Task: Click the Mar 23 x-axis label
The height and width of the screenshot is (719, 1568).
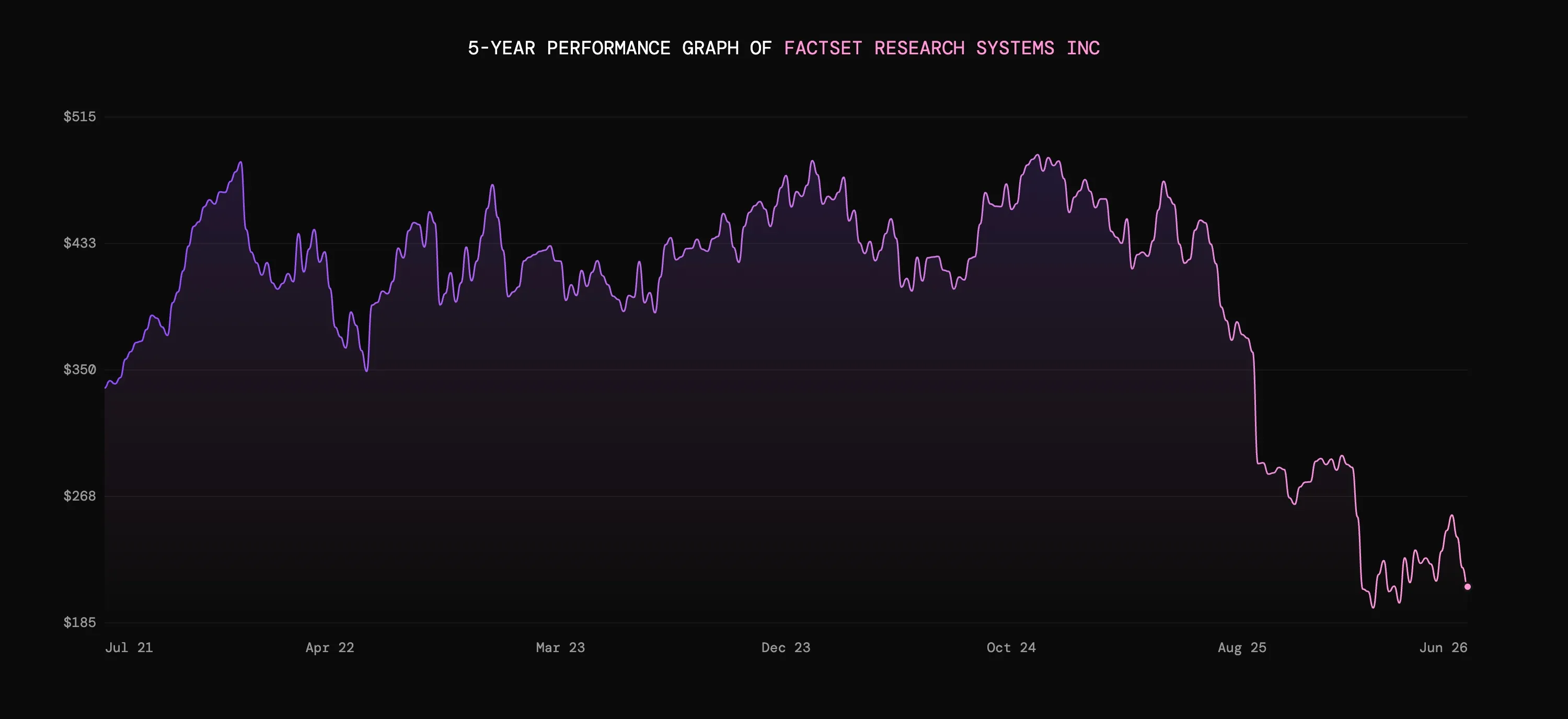Action: pos(561,648)
